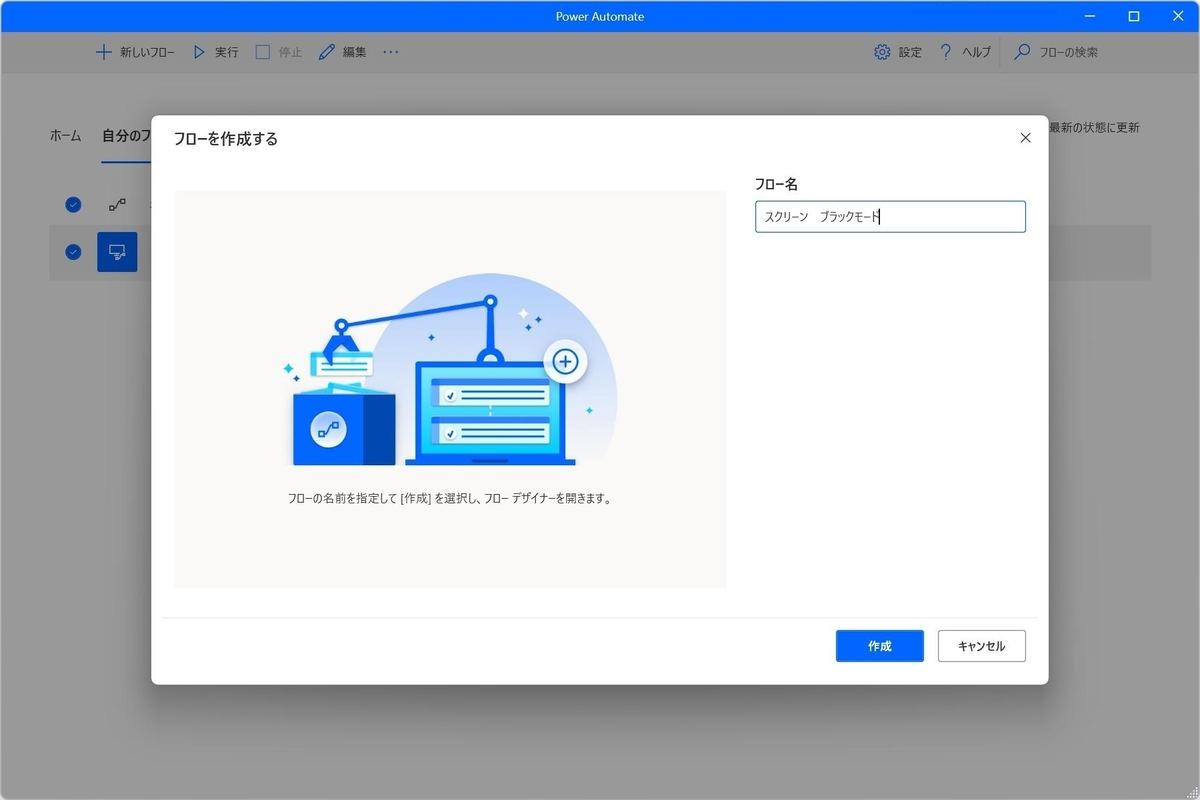Click 編集 with the pencil icon in the toolbar
Image resolution: width=1200 pixels, height=800 pixels.
click(343, 52)
